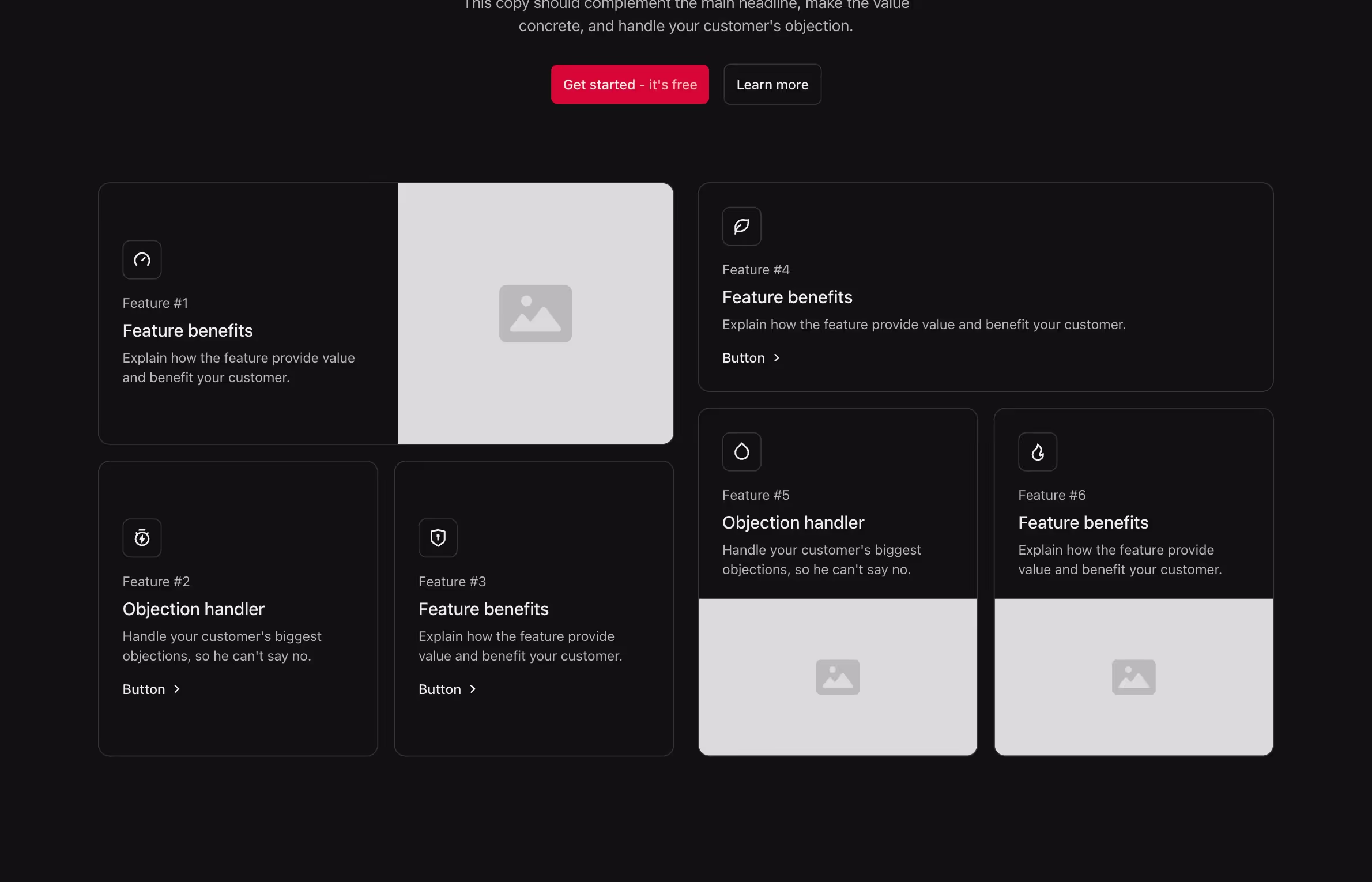Open the chevron next to Feature #4 Button
The image size is (1372, 882).
(x=775, y=357)
